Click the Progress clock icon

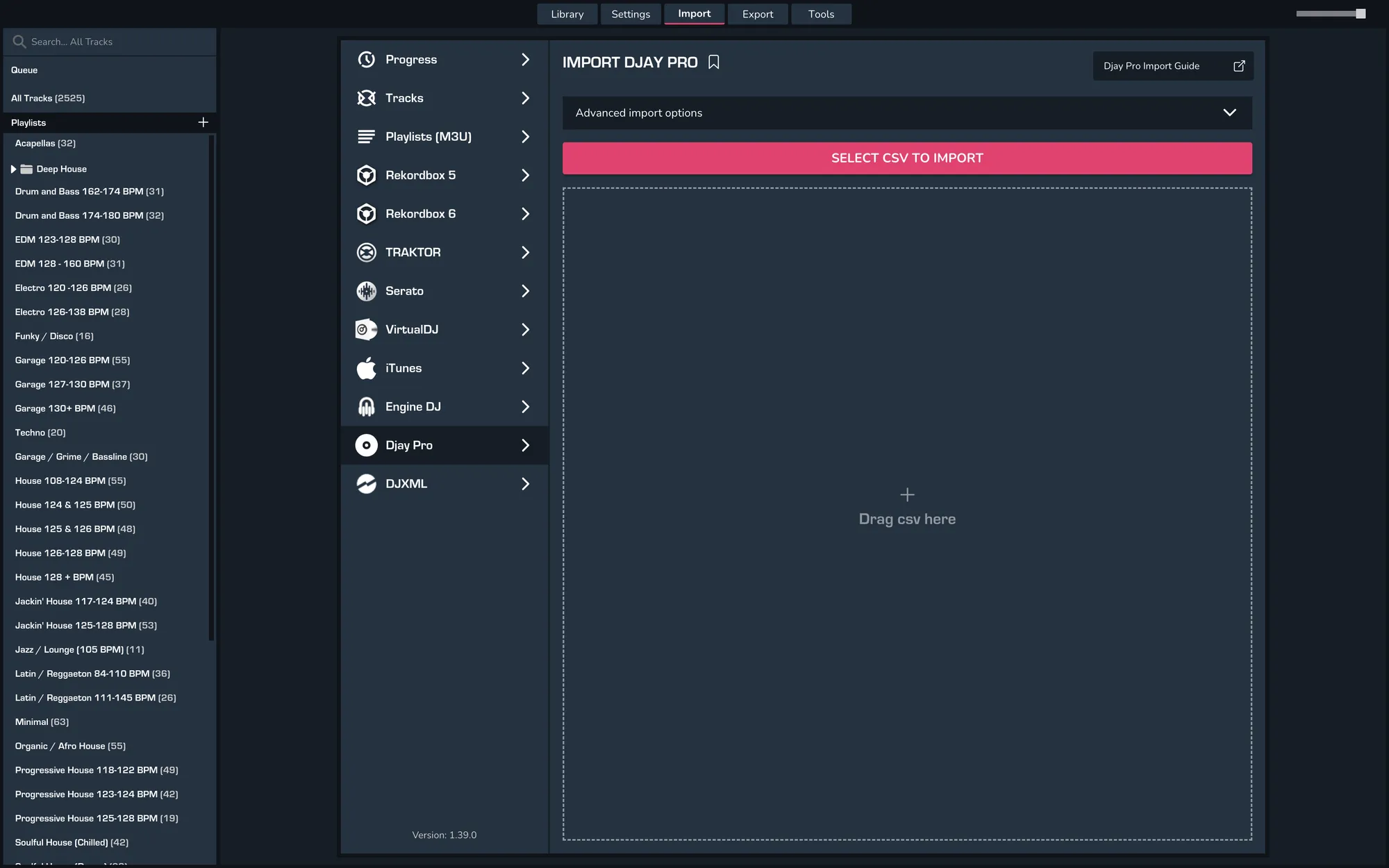[x=366, y=60]
